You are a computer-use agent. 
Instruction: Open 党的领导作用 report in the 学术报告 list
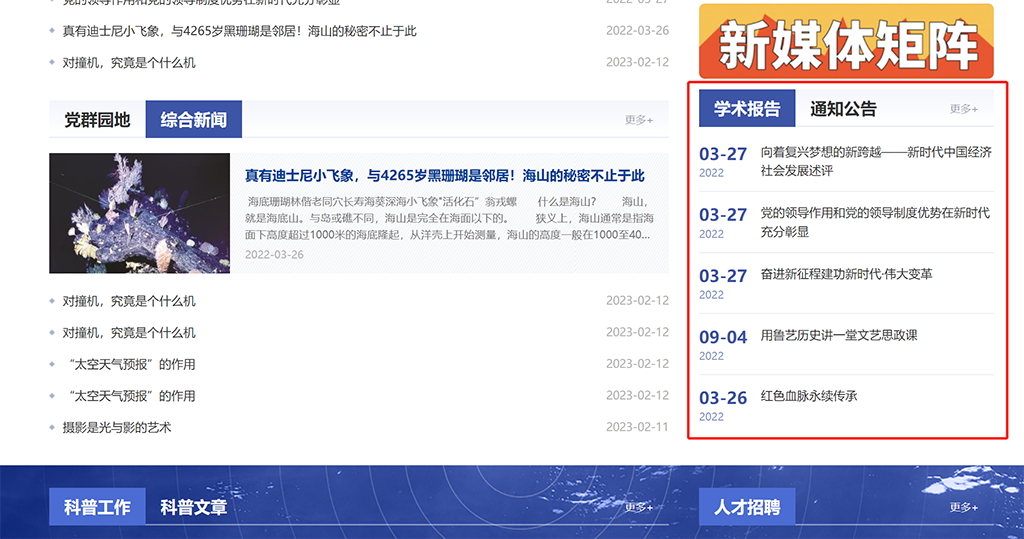pos(875,222)
